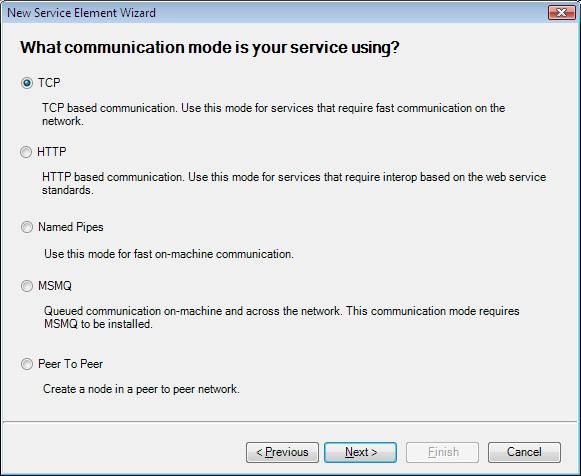
Task: Click the TCP based communication description
Action: coord(273,114)
